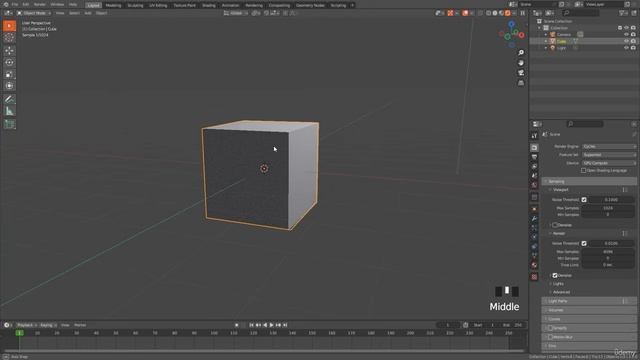Expand the Volumes panel

(x=589, y=310)
